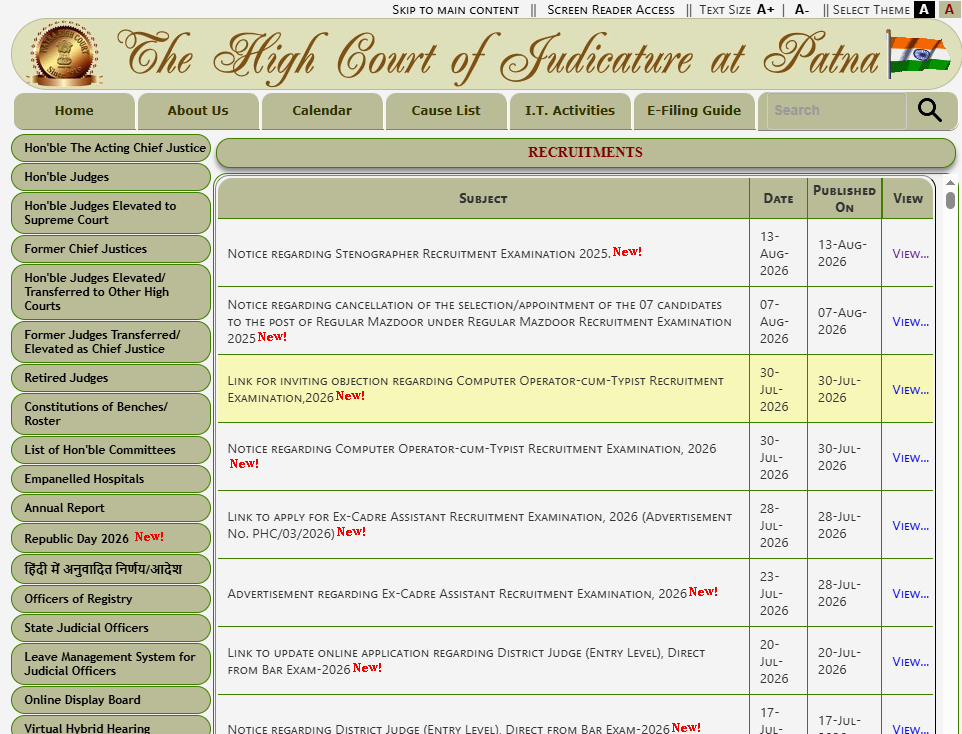Screen dimensions: 962x734
Task: Open the About Us menu tab
Action: tap(198, 110)
